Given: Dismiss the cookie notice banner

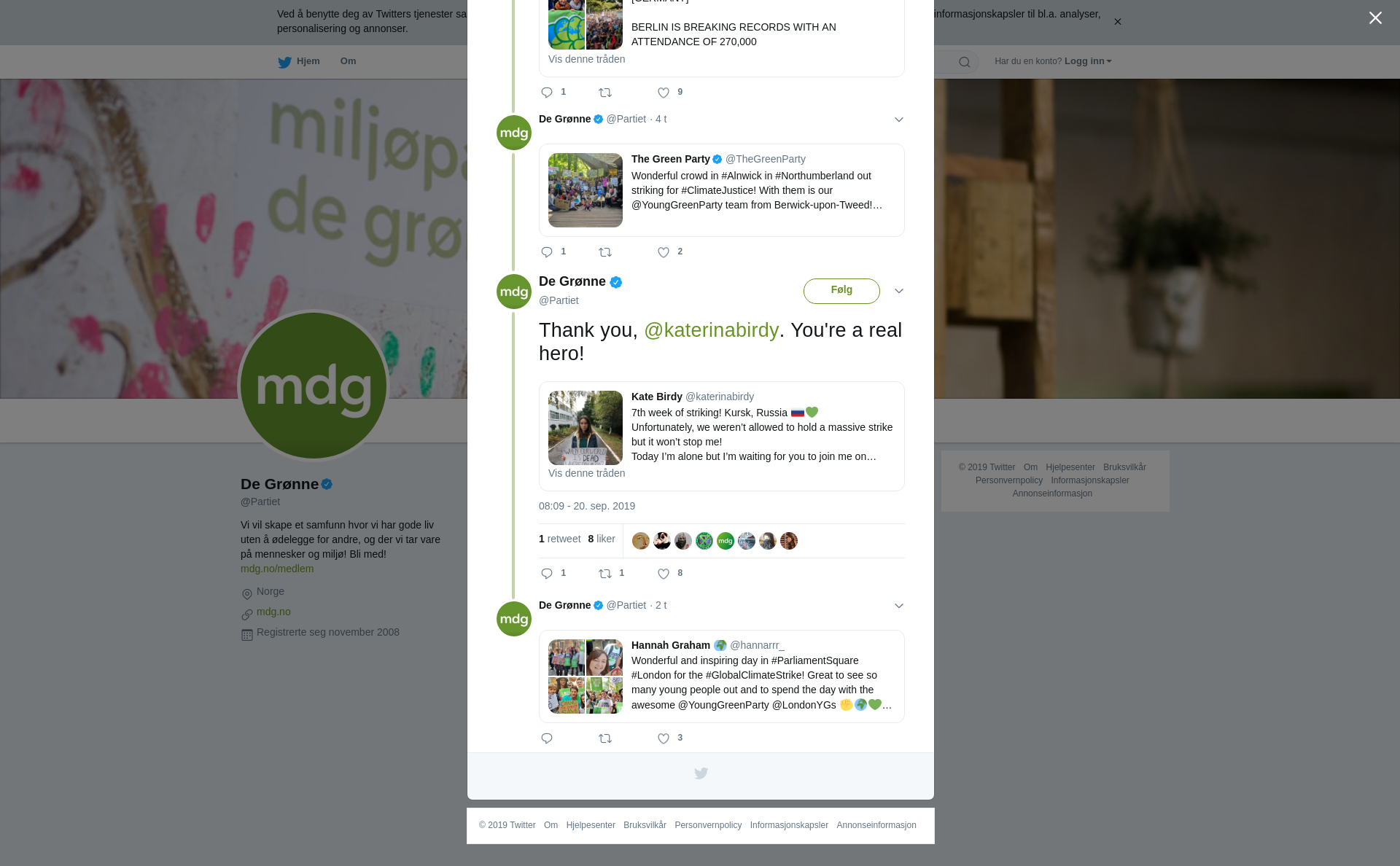Looking at the screenshot, I should [1117, 22].
